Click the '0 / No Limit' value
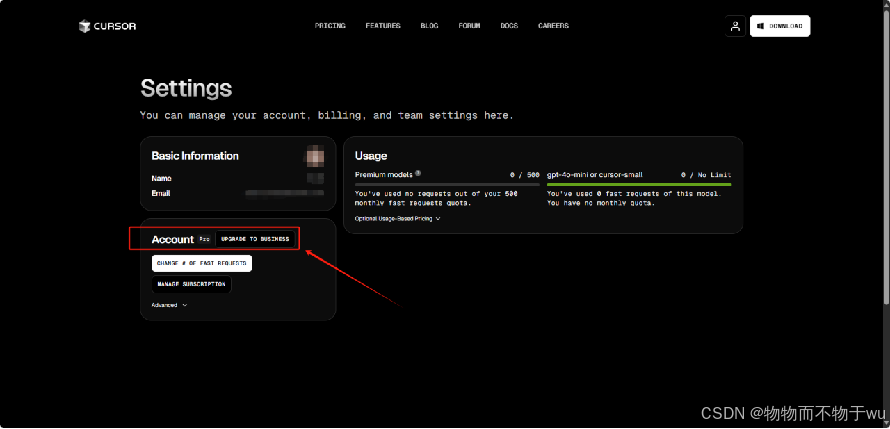890x429 pixels. (706, 175)
